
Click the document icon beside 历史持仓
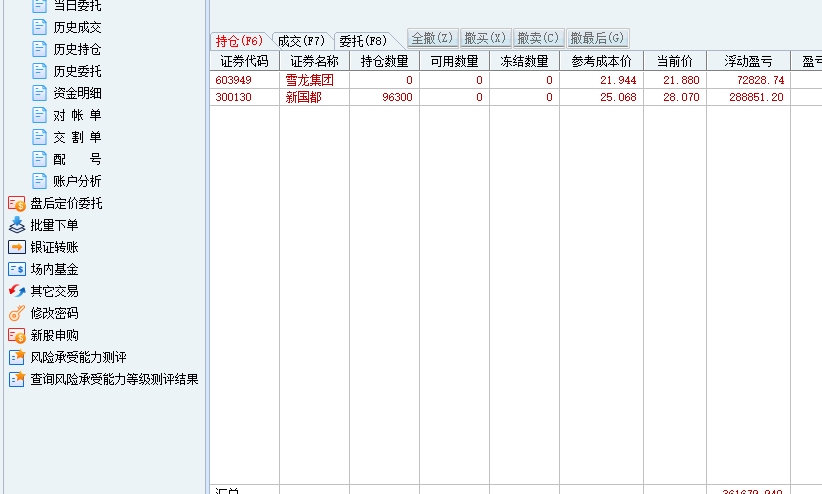click(39, 49)
